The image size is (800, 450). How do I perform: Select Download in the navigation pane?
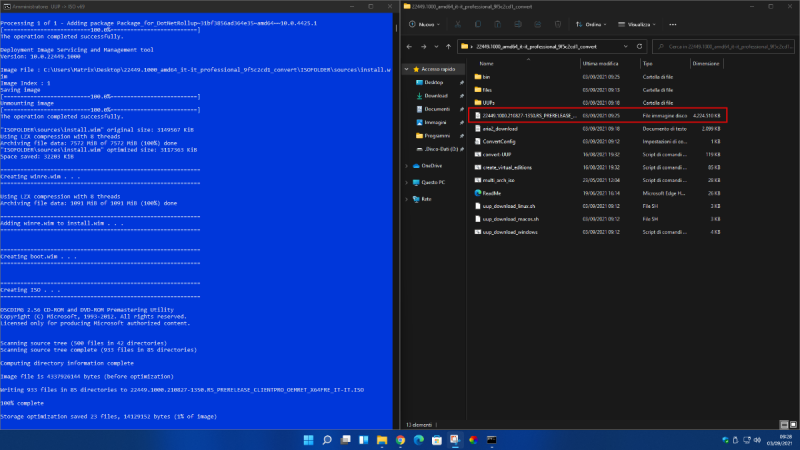click(435, 95)
